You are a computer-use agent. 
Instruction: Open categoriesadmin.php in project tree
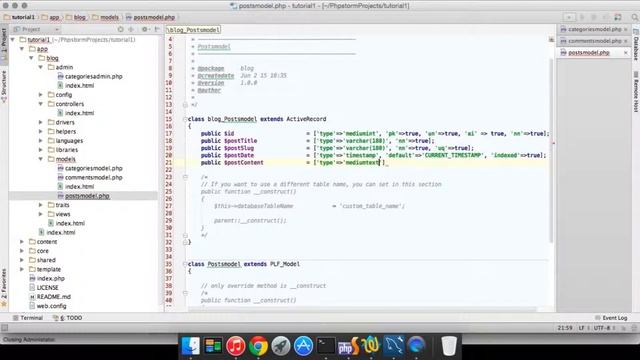coord(93,76)
